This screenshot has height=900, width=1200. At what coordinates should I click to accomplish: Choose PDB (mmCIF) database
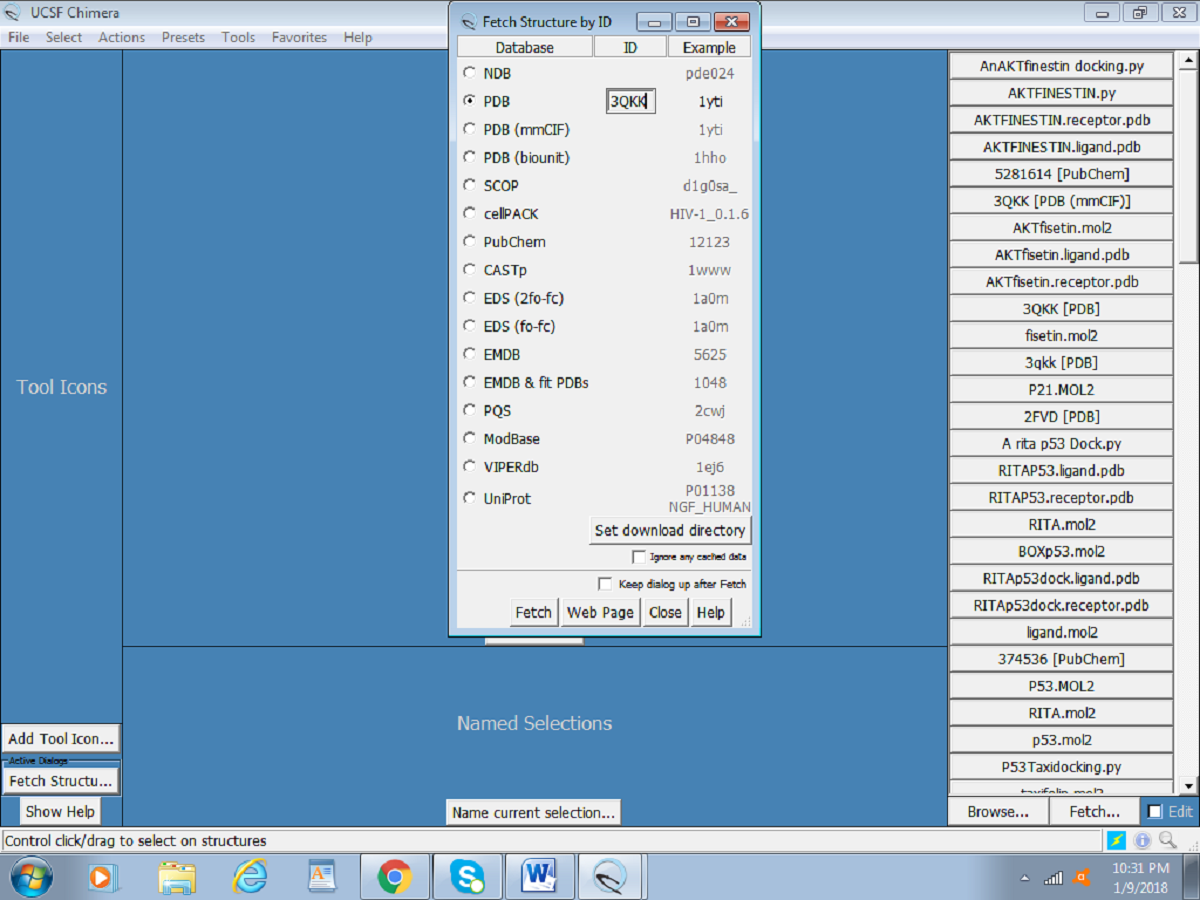tap(469, 129)
